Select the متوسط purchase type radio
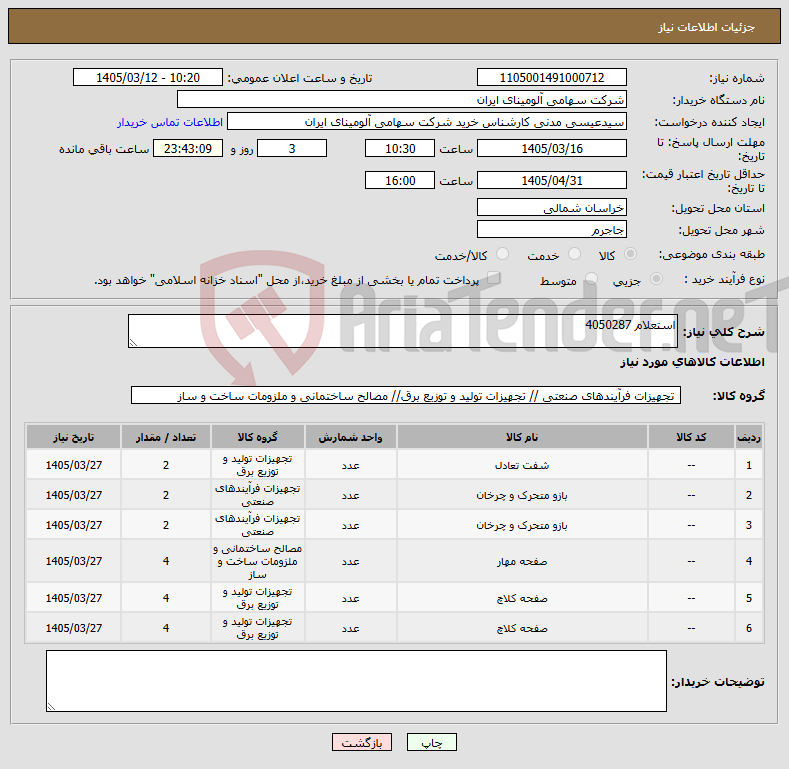Screen dimensions: 789x769 [x=591, y=278]
